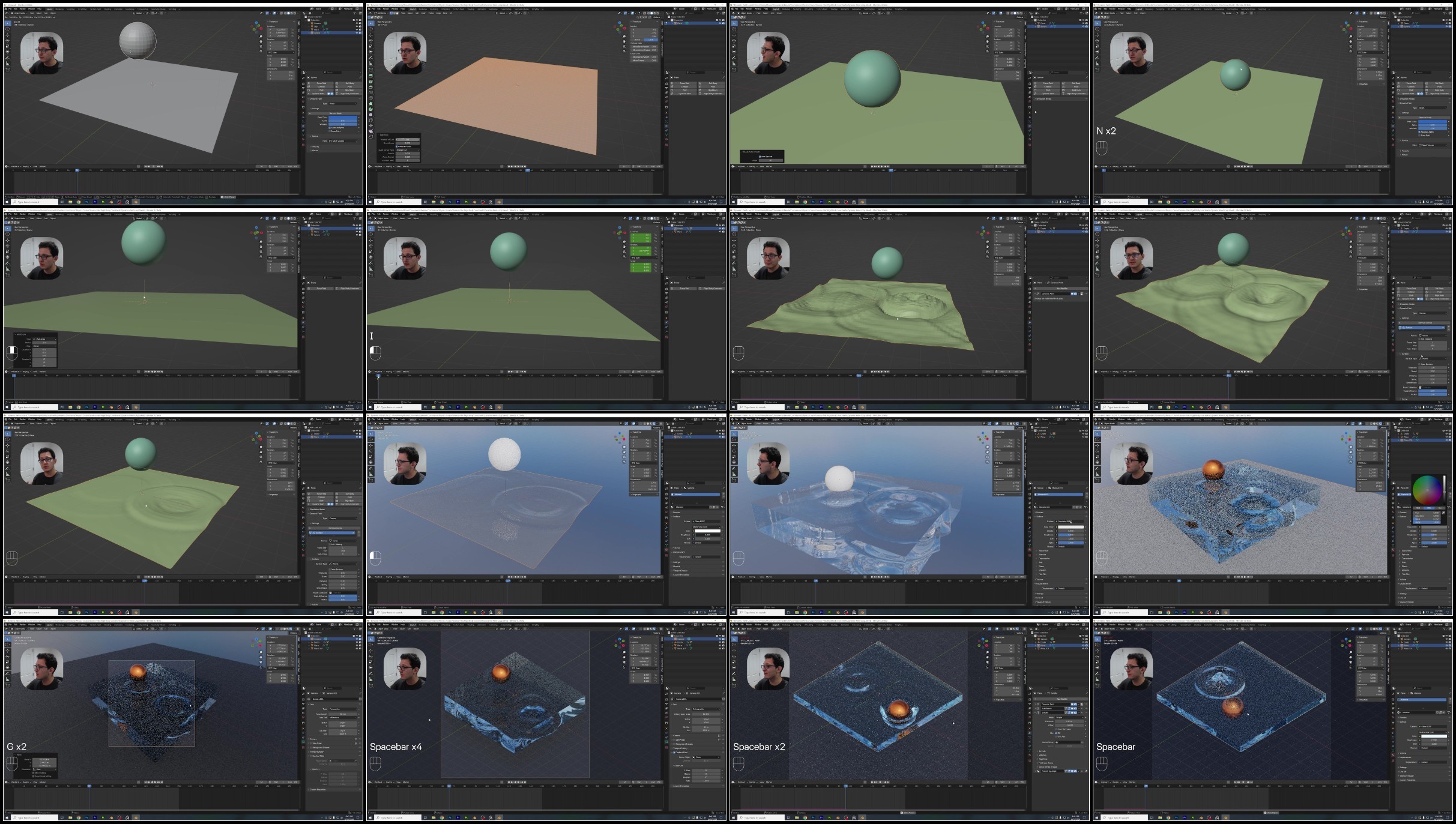Image resolution: width=1456 pixels, height=824 pixels.
Task: In the 'N x2' frame, select the Add Cube tool
Action: (x=1097, y=70)
